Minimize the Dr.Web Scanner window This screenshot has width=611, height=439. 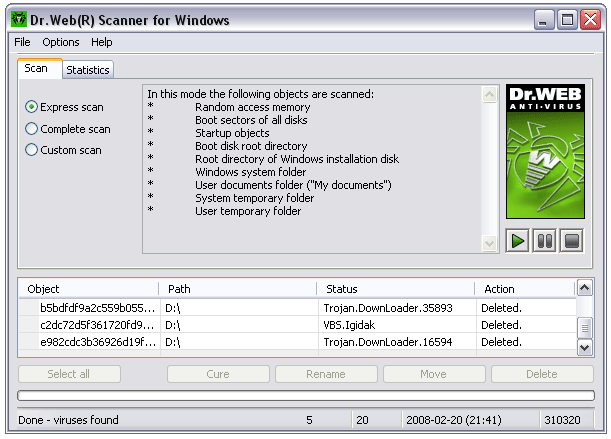click(544, 19)
